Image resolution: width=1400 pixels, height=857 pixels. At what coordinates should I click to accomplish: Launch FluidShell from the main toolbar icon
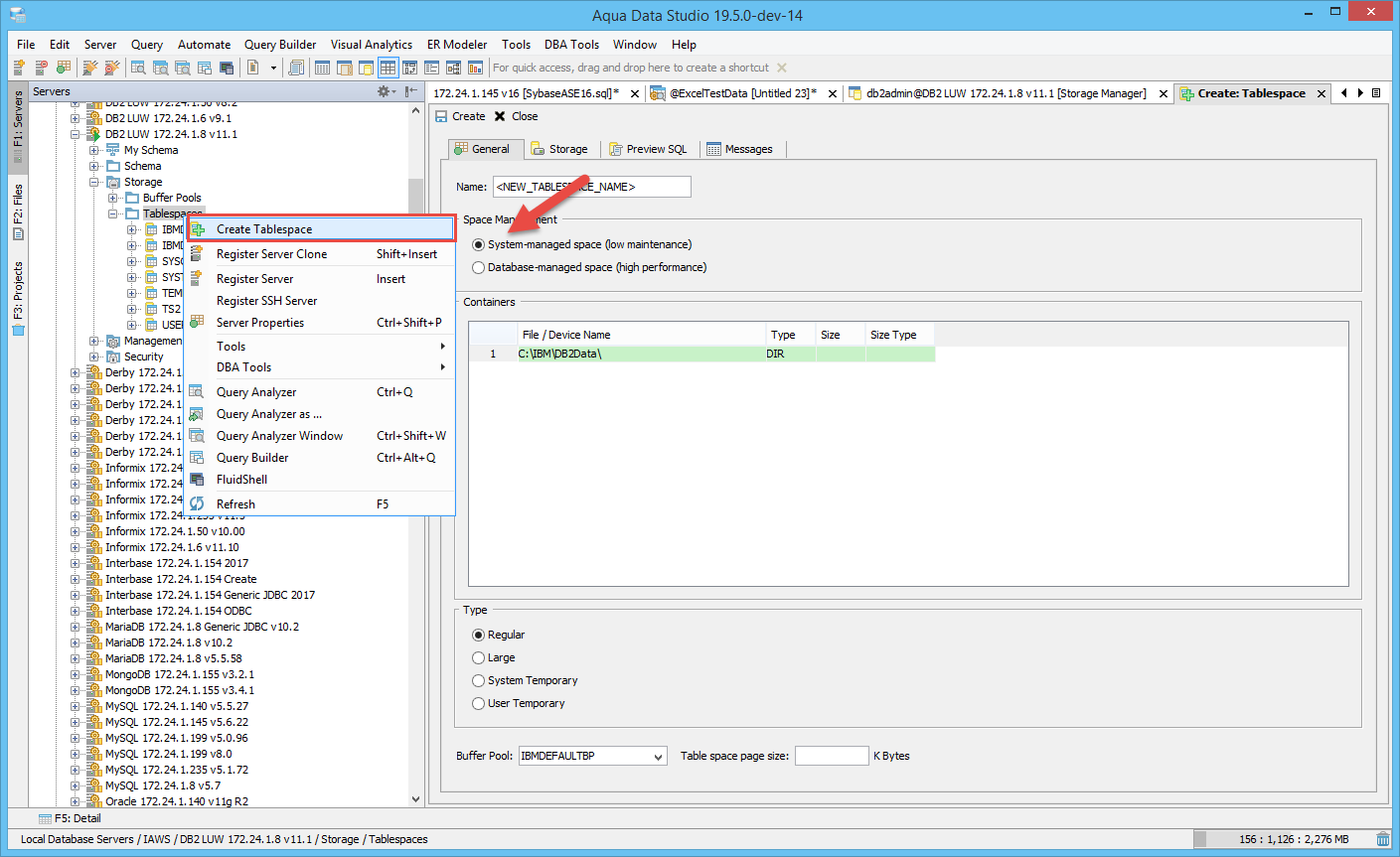pyautogui.click(x=228, y=68)
